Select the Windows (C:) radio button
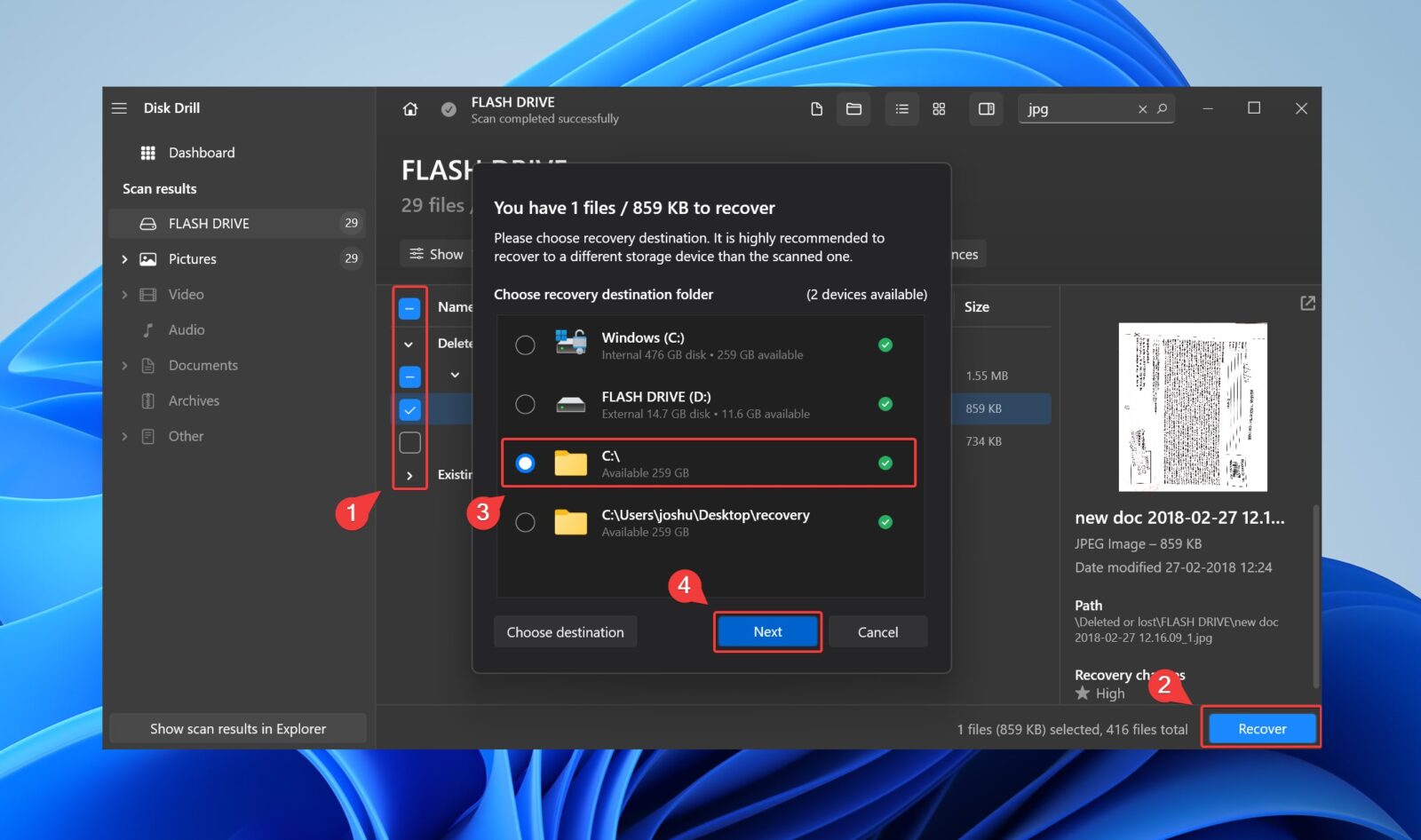The height and width of the screenshot is (840, 1421). coord(525,345)
